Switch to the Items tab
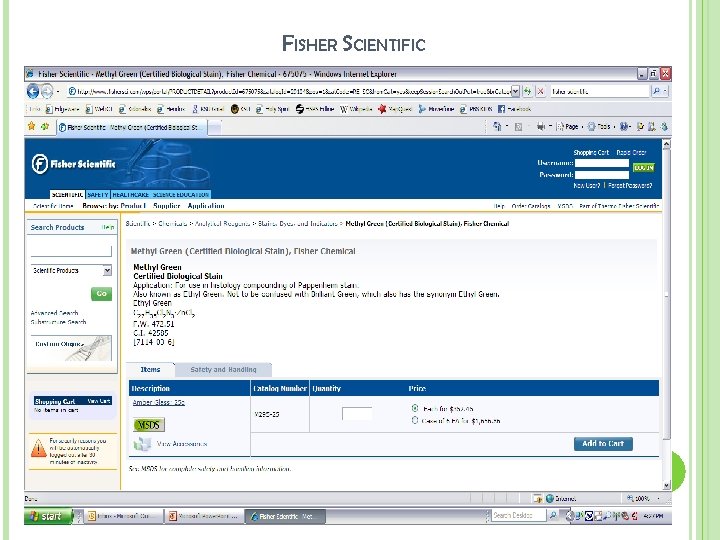 click(x=150, y=370)
